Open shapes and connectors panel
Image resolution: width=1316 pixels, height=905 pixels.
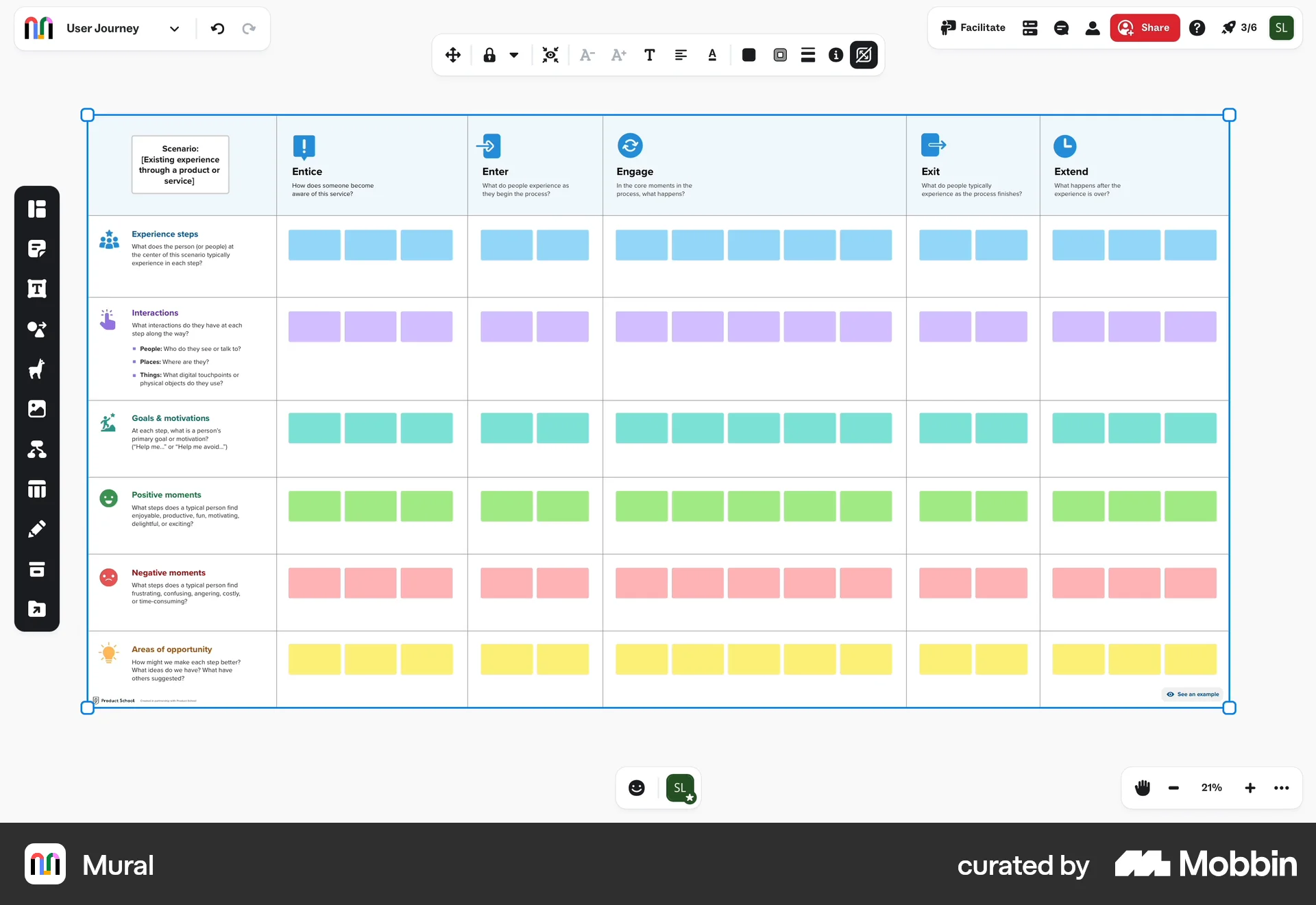click(x=37, y=329)
